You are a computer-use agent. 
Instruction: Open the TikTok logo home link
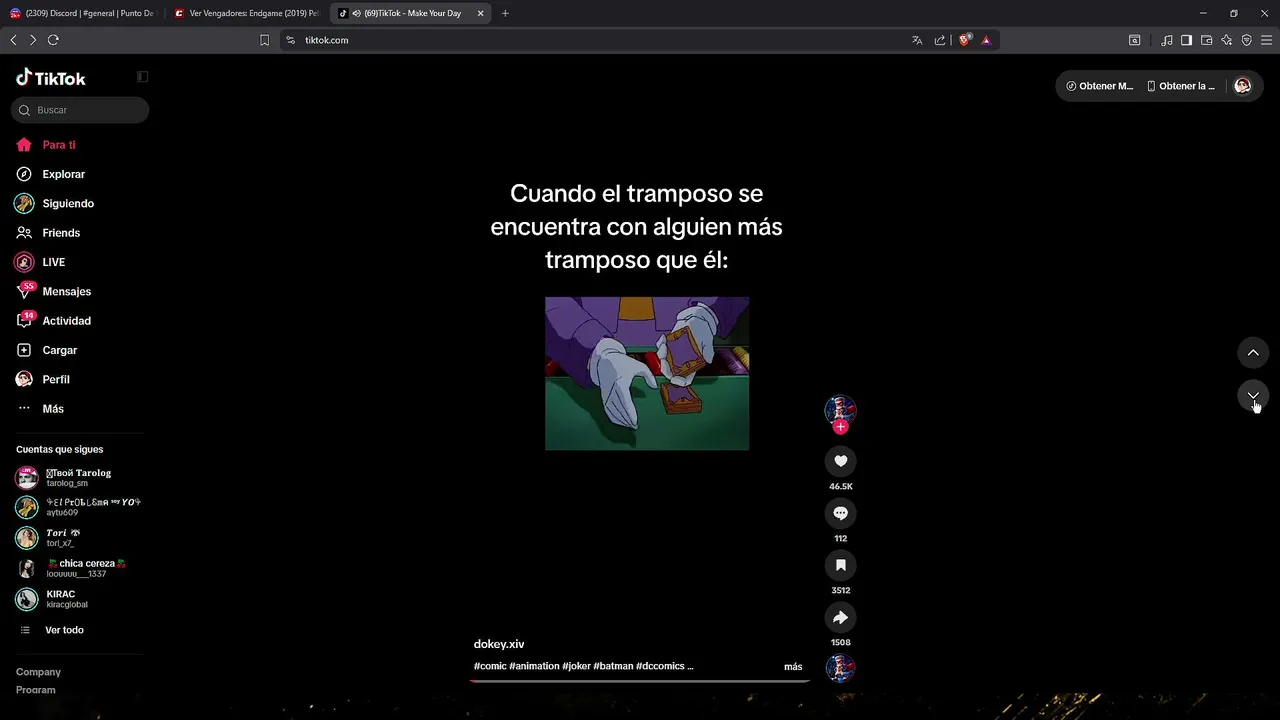pos(51,78)
